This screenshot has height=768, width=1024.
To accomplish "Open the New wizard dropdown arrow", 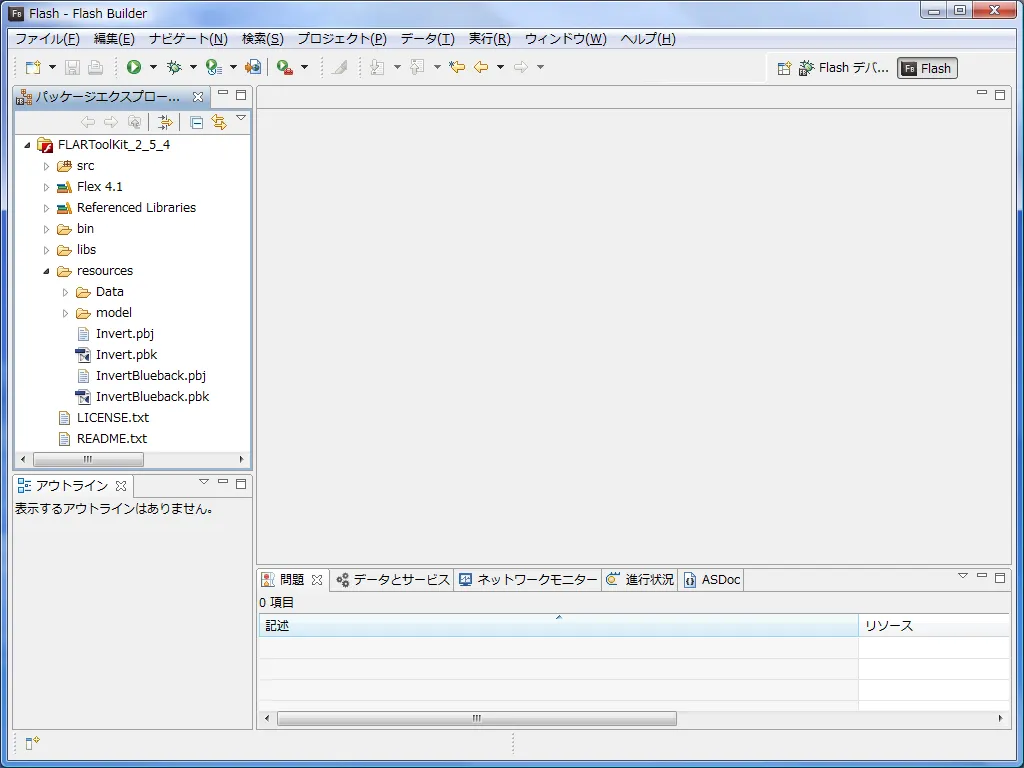I will 52,67.
